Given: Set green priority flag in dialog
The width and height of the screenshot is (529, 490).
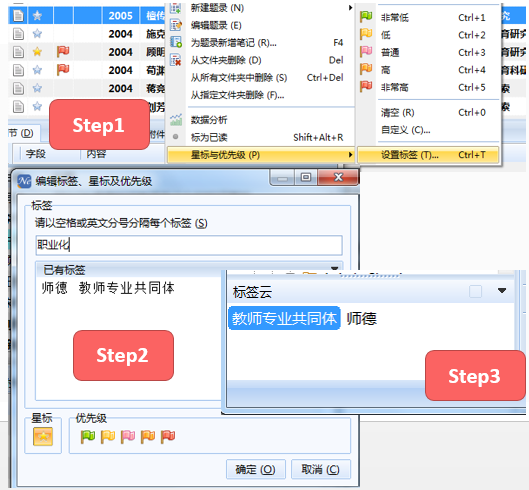Looking at the screenshot, I should tap(88, 436).
